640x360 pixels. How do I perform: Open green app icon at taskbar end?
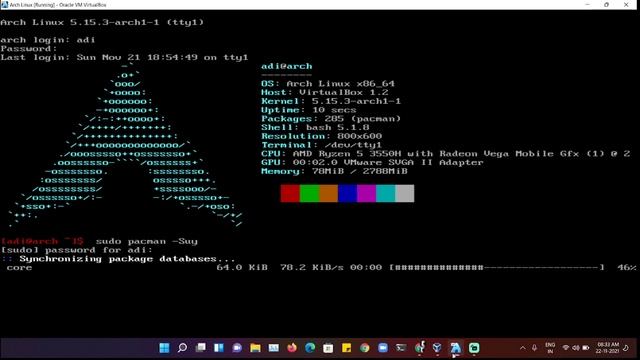click(474, 348)
